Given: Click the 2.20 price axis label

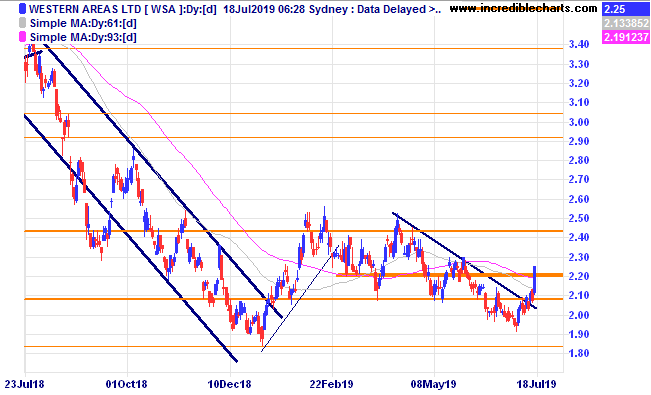Looking at the screenshot, I should (x=579, y=276).
